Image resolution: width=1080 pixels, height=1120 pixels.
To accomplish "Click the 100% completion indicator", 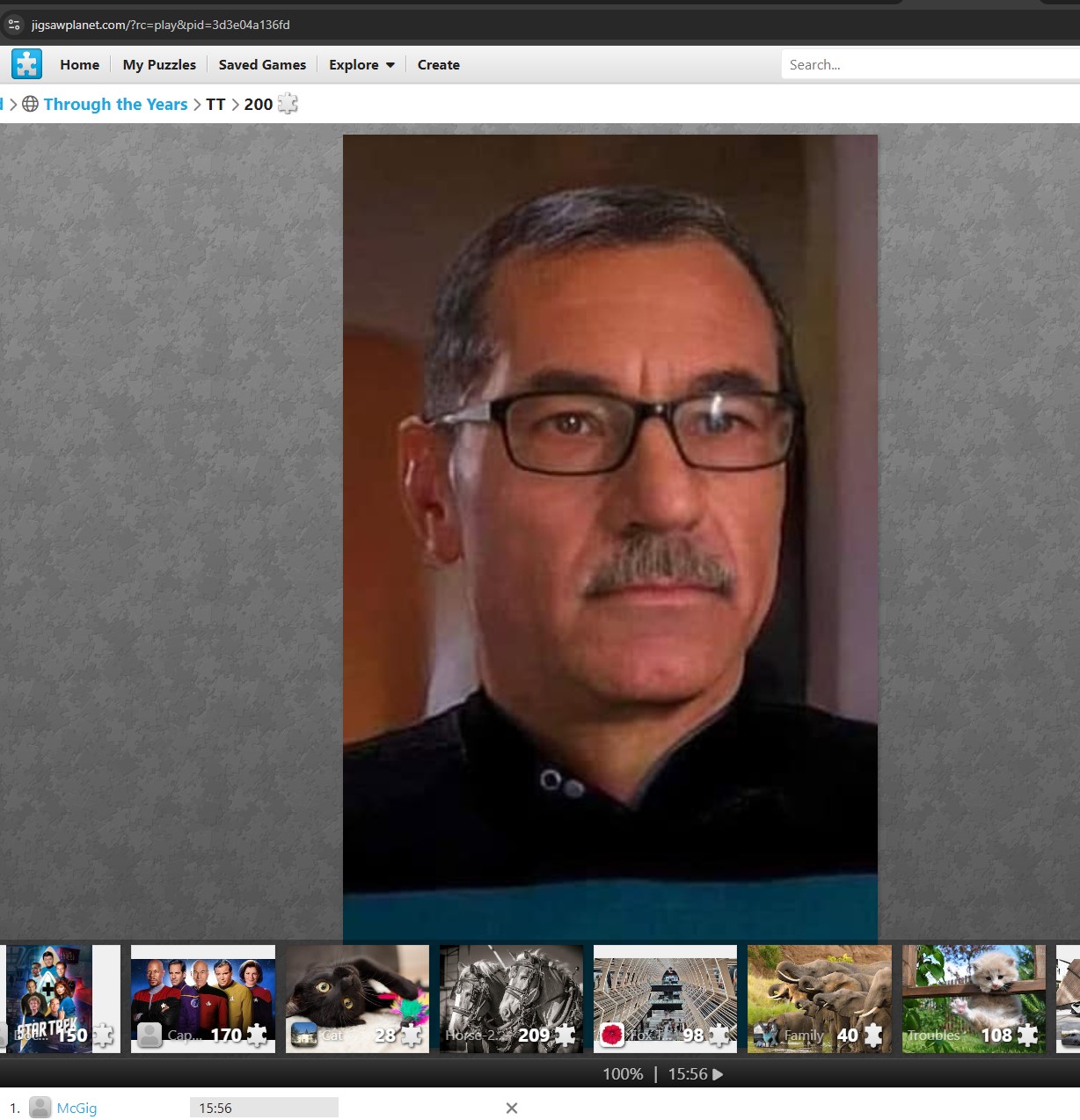I will pyautogui.click(x=623, y=1074).
